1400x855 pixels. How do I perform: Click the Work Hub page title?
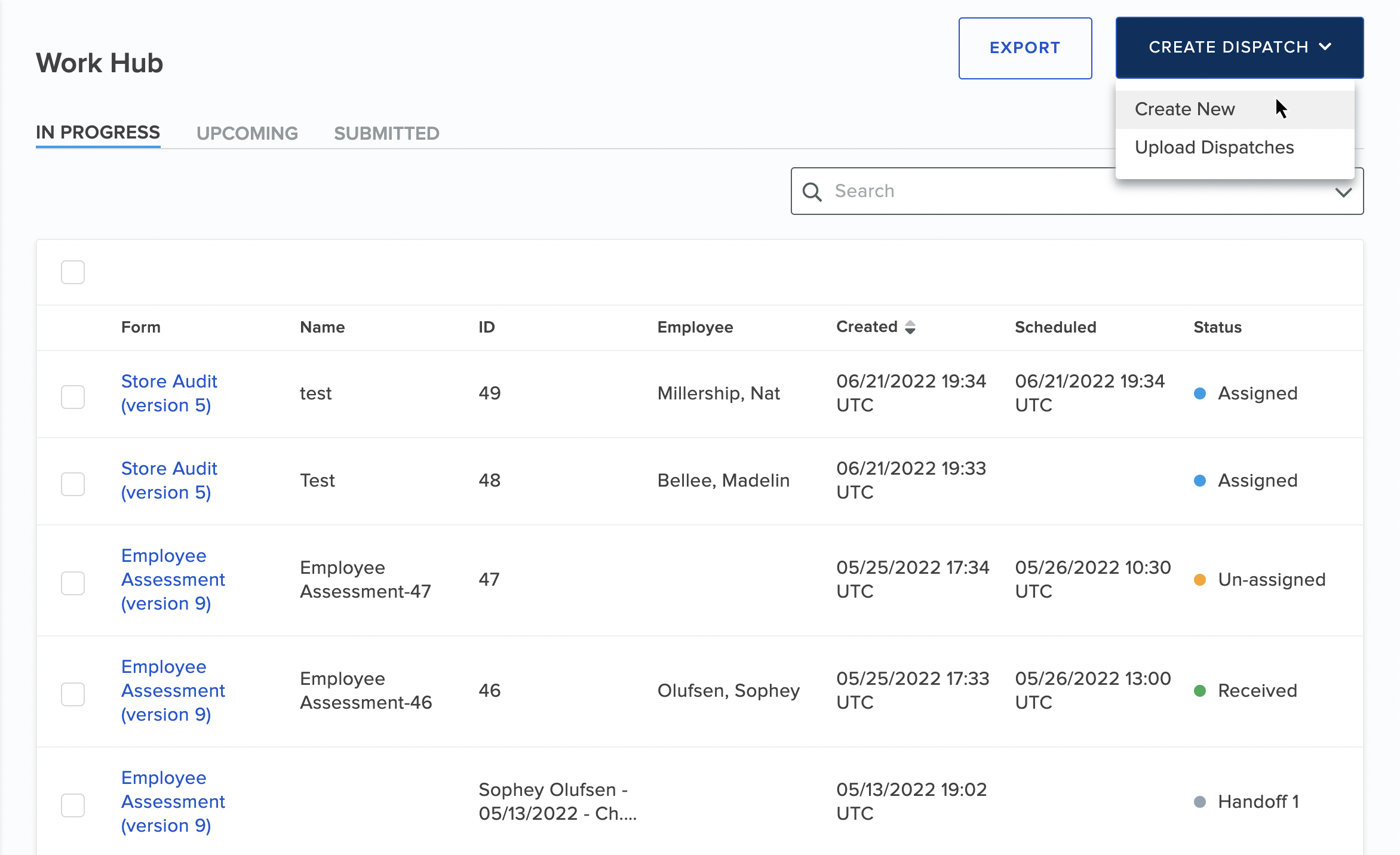[99, 63]
